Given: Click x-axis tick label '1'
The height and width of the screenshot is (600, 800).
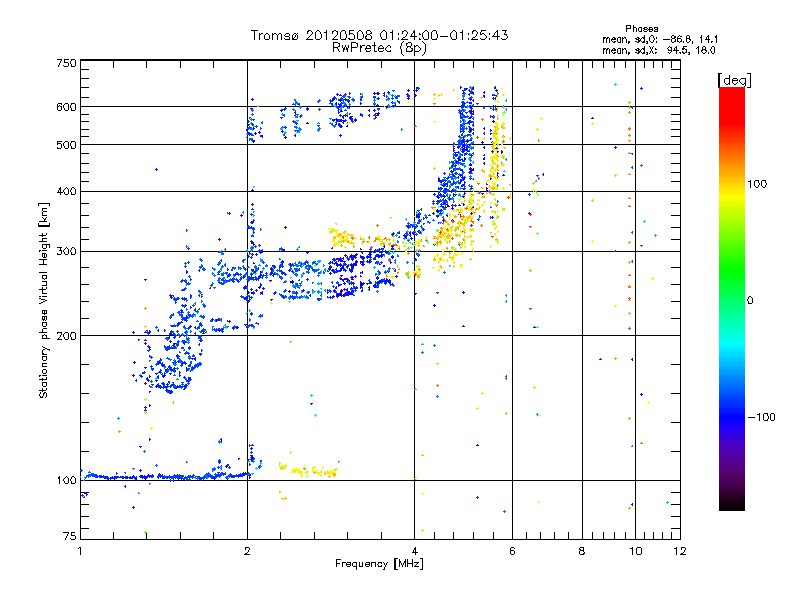Looking at the screenshot, I should pos(80,551).
